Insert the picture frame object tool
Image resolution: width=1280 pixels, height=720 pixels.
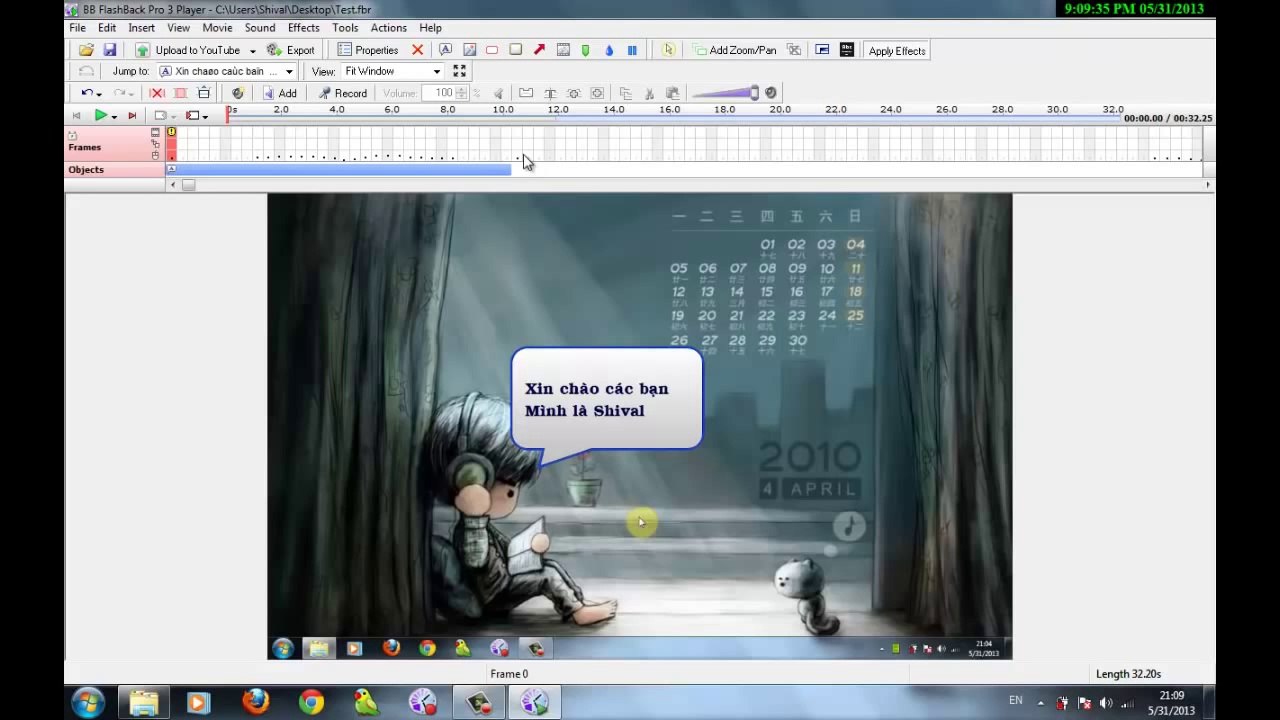[563, 50]
